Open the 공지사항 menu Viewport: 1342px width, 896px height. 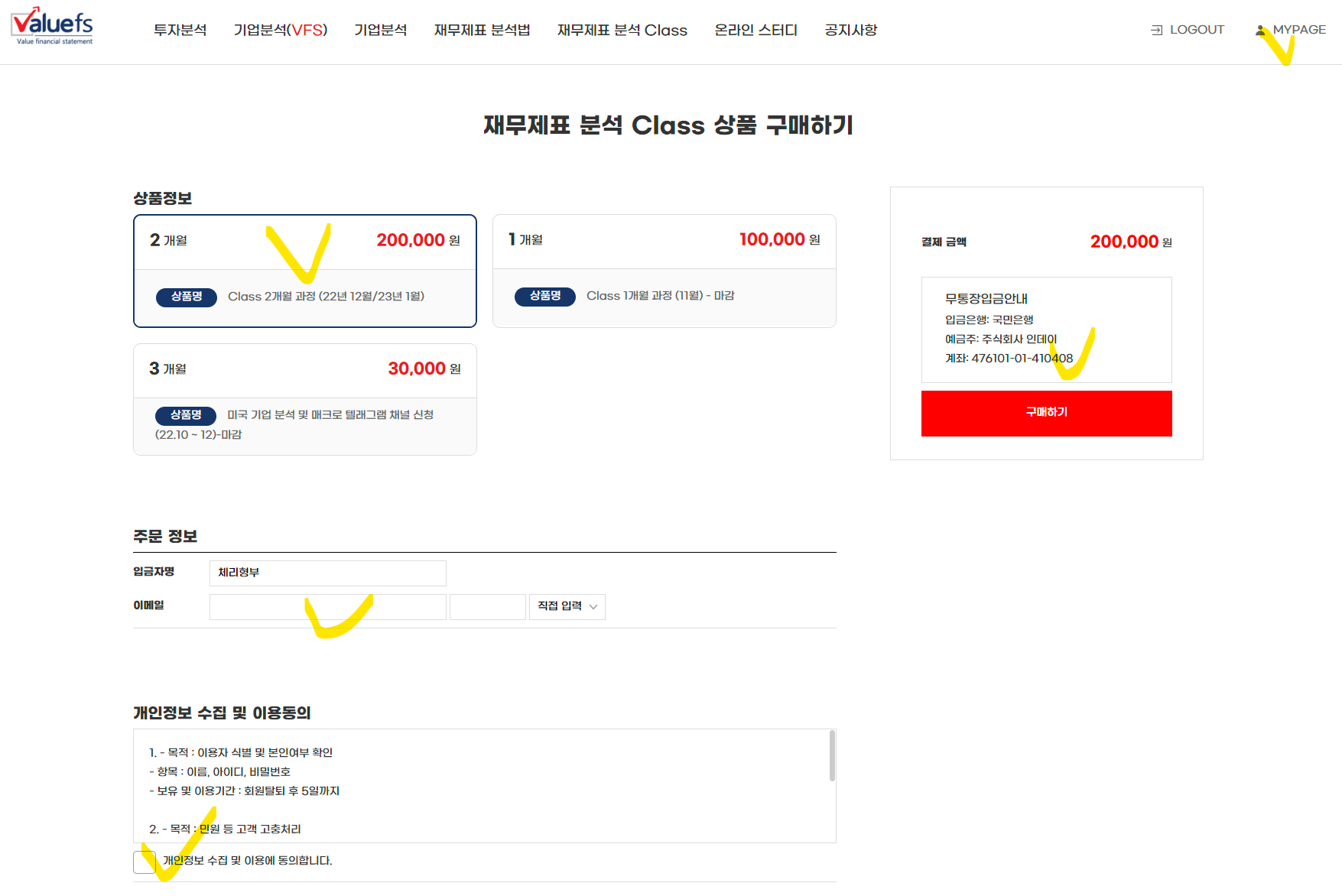[851, 30]
